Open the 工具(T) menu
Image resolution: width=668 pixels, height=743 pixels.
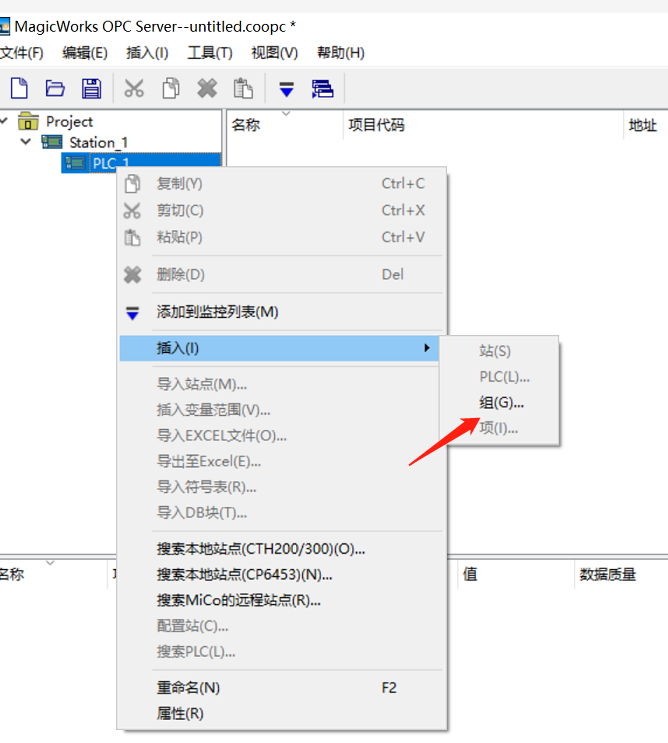pos(210,53)
